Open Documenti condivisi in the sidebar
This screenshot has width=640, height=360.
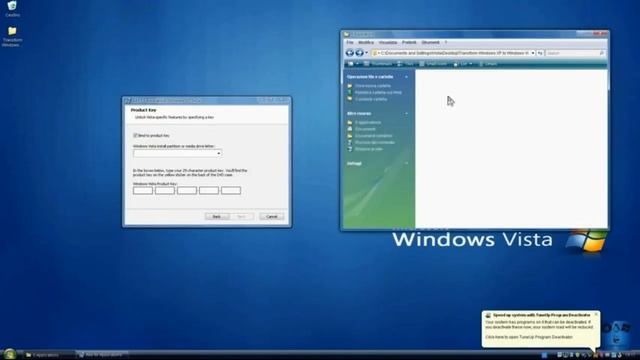373,136
